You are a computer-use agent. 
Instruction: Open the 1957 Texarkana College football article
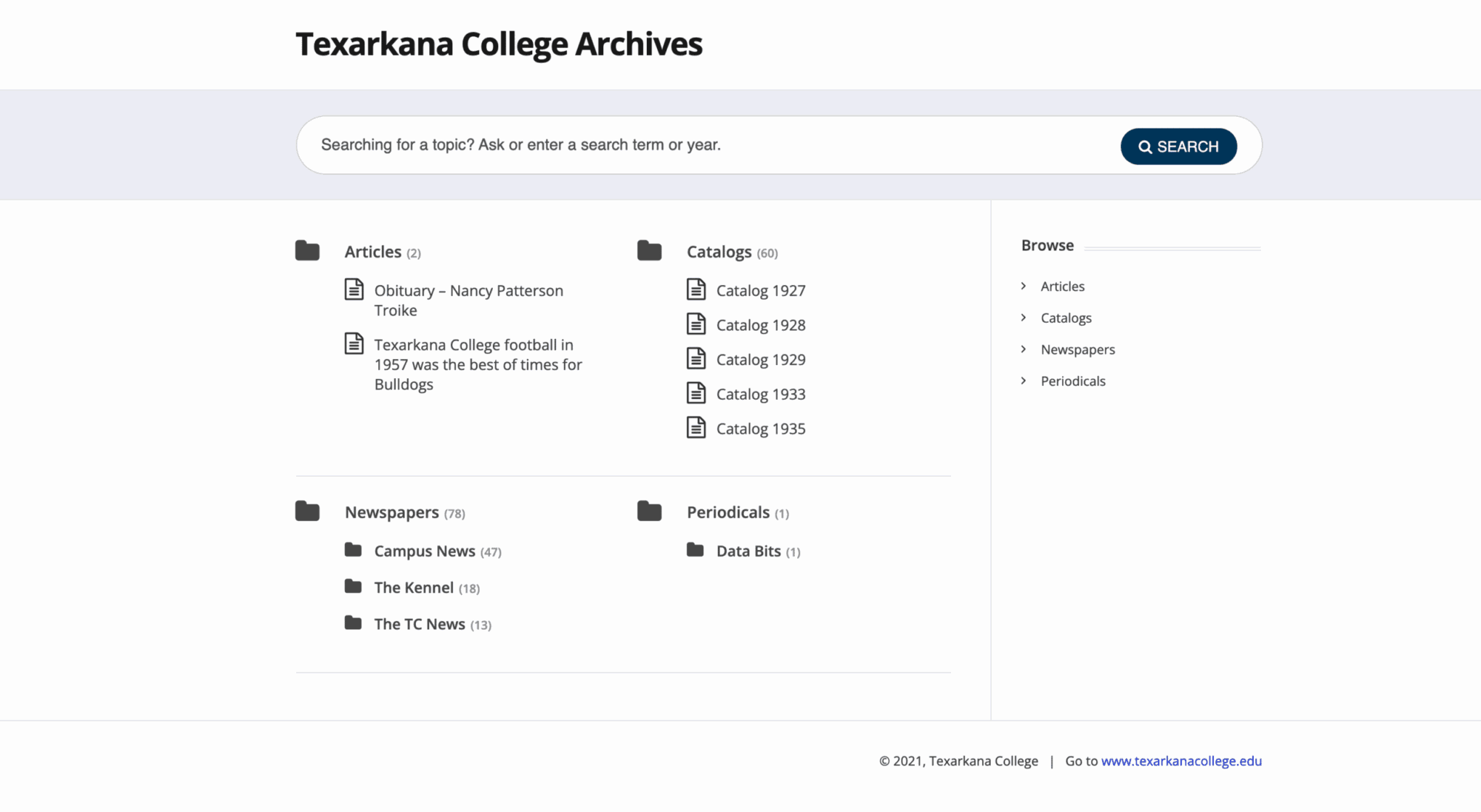tap(478, 364)
